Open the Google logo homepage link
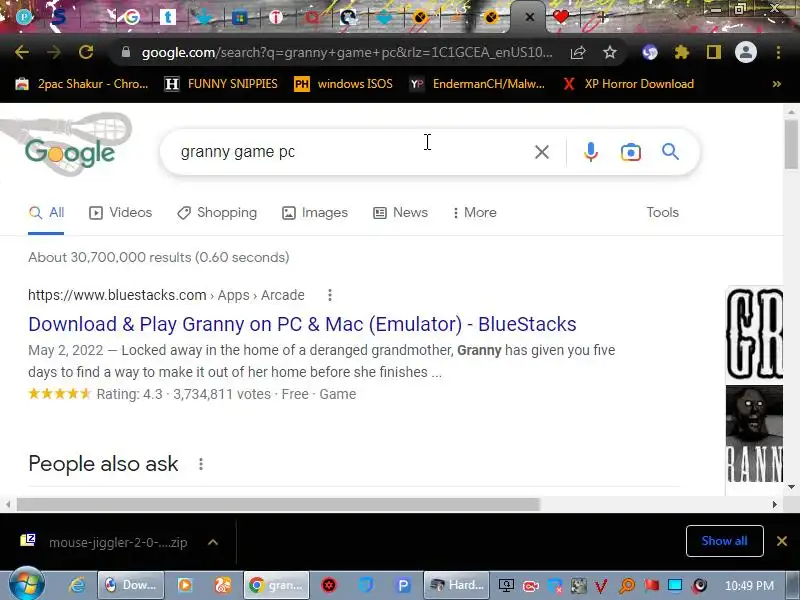The image size is (800, 600). click(x=70, y=152)
